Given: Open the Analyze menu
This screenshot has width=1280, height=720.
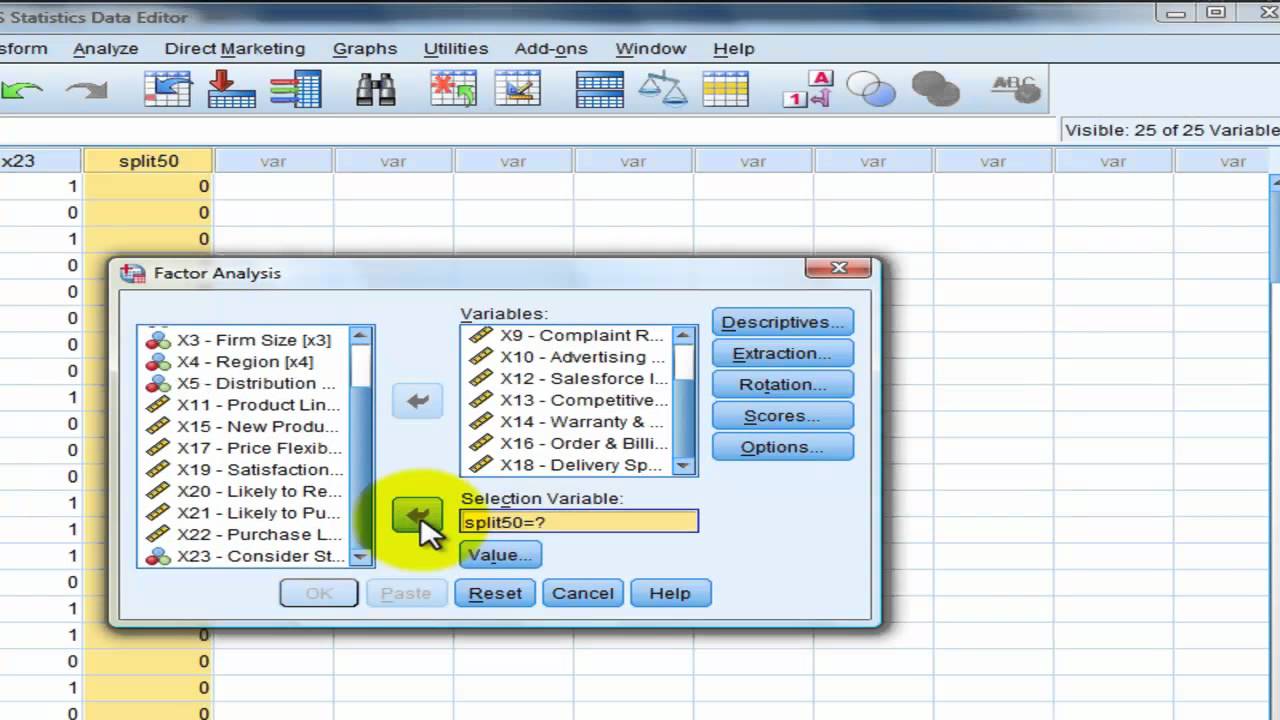Looking at the screenshot, I should [105, 48].
